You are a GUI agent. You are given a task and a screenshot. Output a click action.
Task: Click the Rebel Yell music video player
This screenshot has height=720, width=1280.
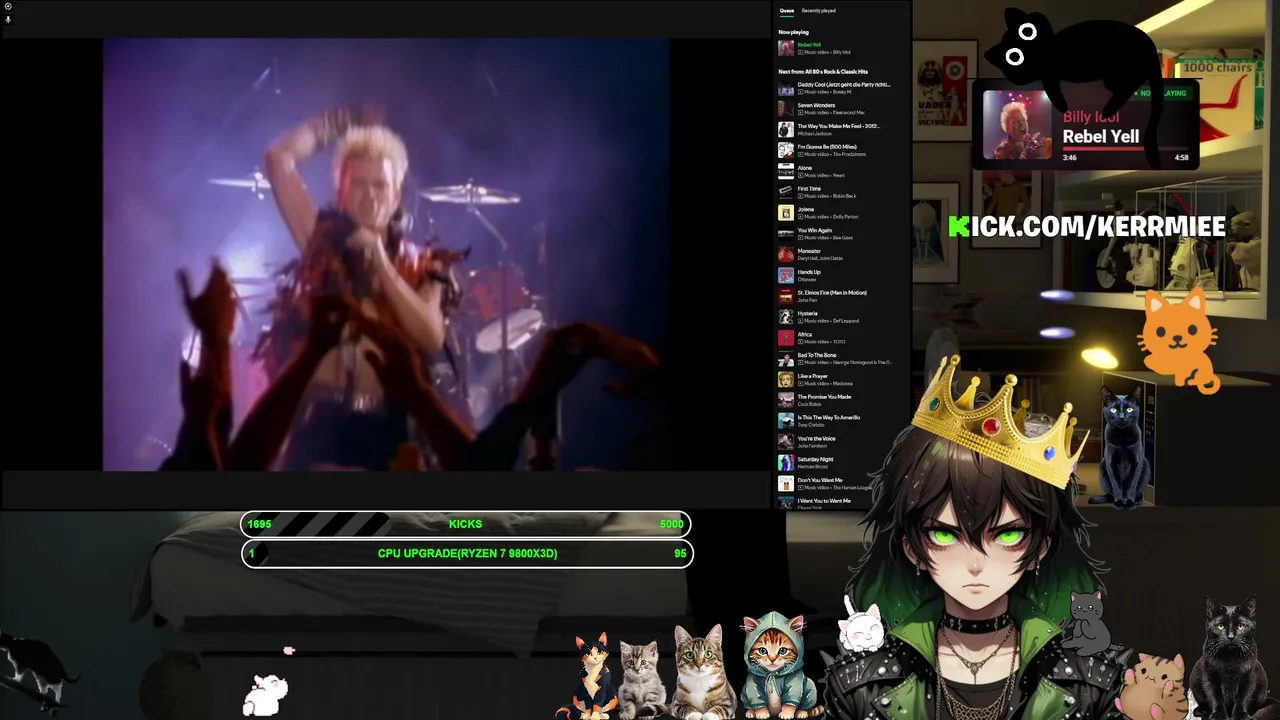click(x=386, y=255)
